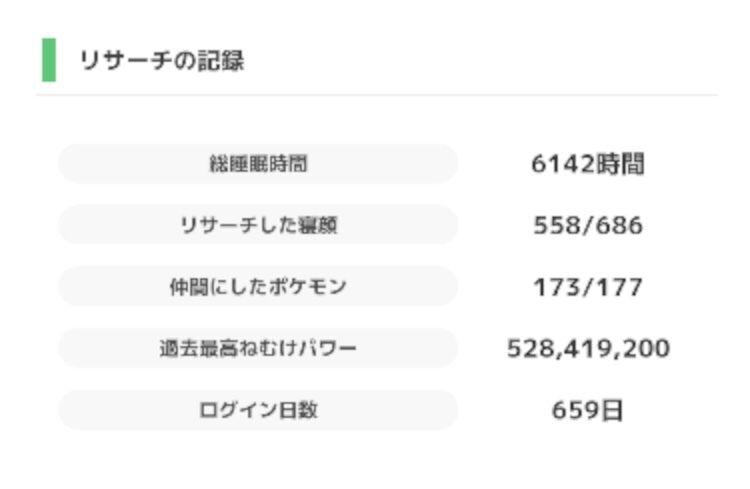Select the 総睡眠時間 label pill

[x=258, y=164]
